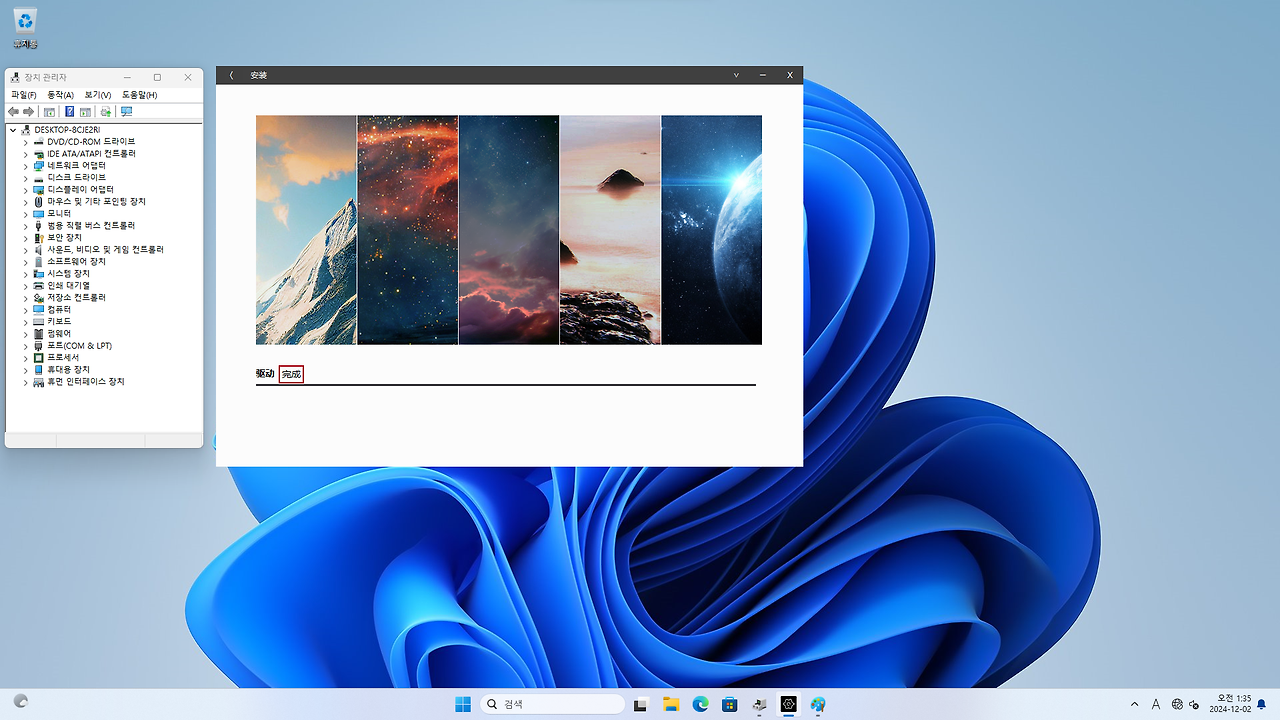Click the blue planet image panel
1280x720 pixels.
pyautogui.click(x=712, y=230)
